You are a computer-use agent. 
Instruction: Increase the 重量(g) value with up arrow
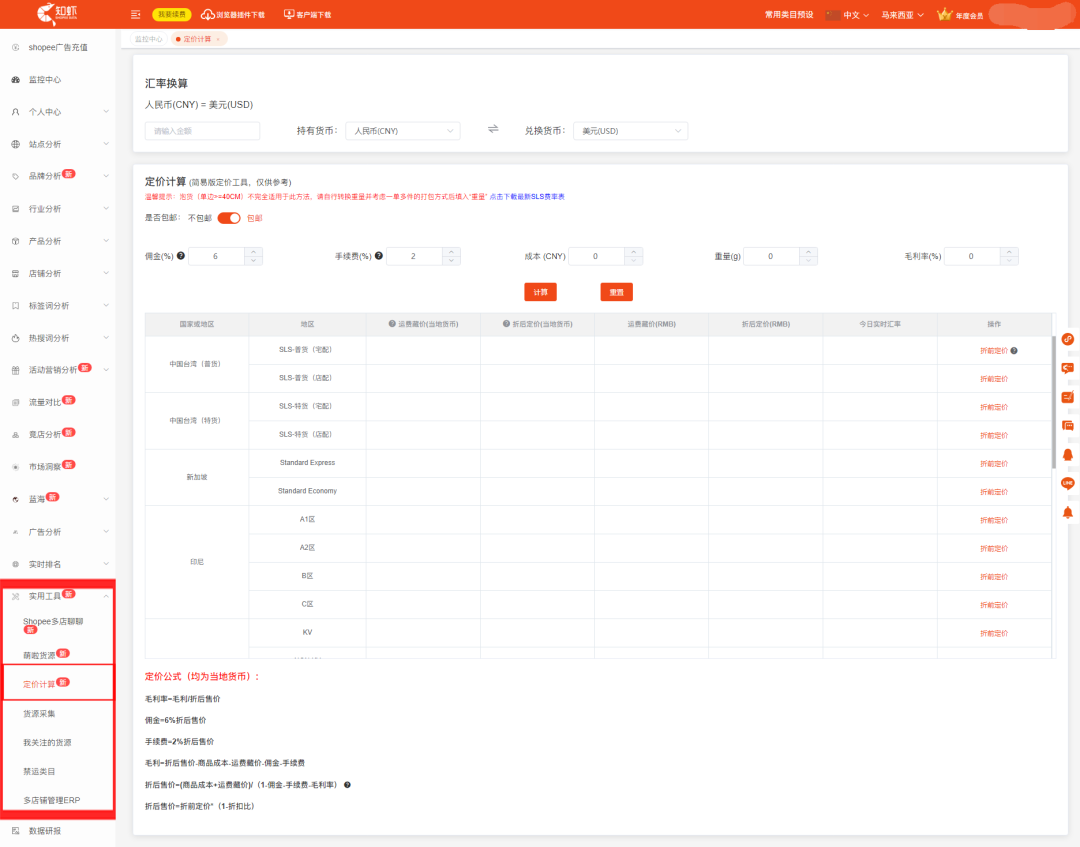click(x=809, y=251)
